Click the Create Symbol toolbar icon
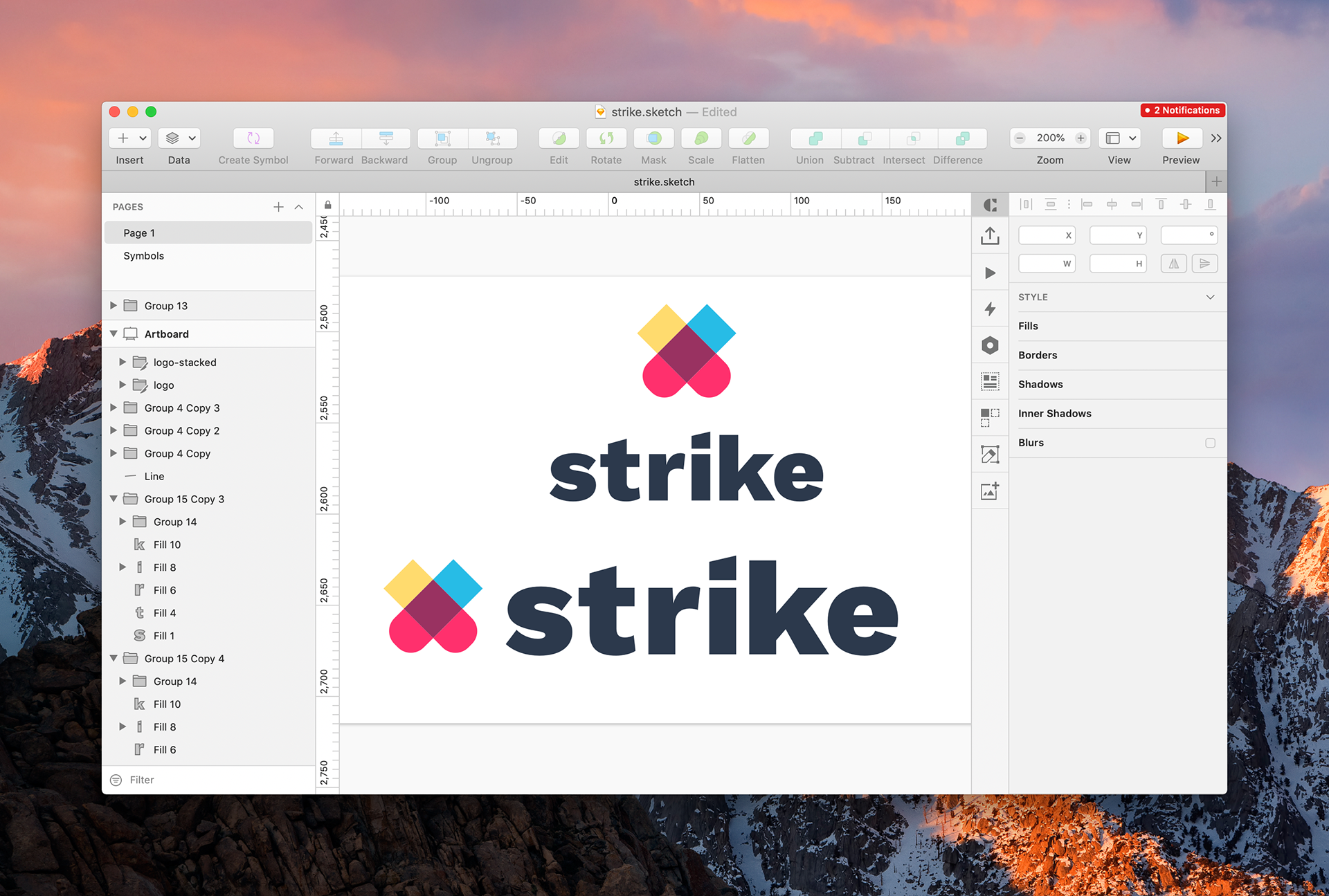The width and height of the screenshot is (1329, 896). [x=253, y=138]
